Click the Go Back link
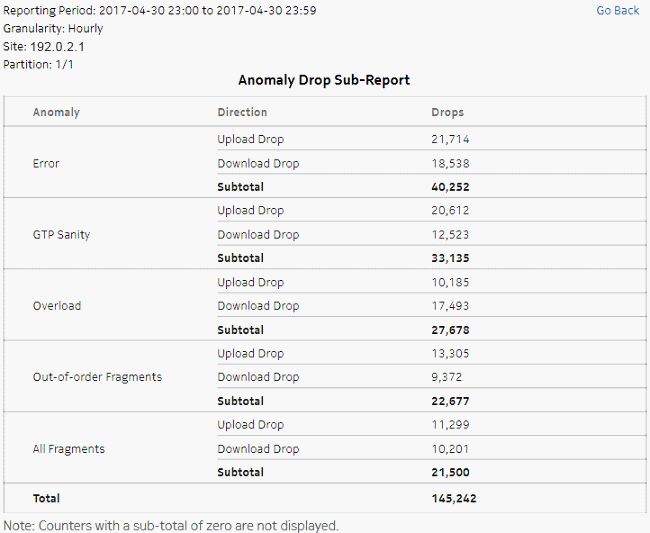Image resolution: width=650 pixels, height=533 pixels. coord(617,10)
